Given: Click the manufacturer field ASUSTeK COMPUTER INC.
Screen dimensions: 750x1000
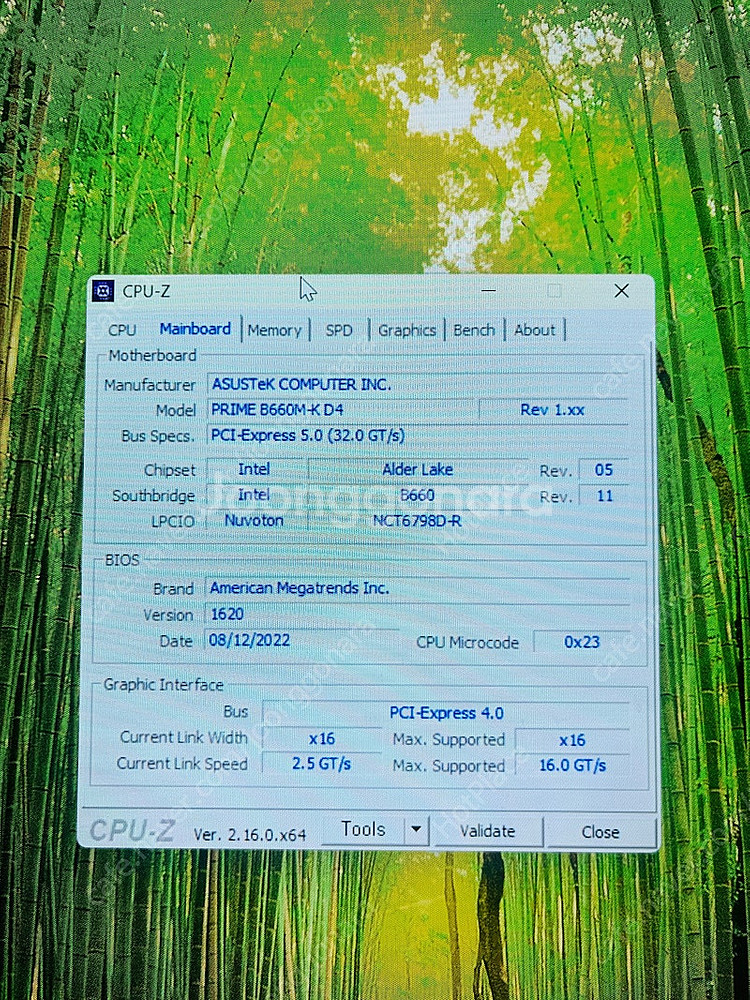Looking at the screenshot, I should [x=418, y=385].
